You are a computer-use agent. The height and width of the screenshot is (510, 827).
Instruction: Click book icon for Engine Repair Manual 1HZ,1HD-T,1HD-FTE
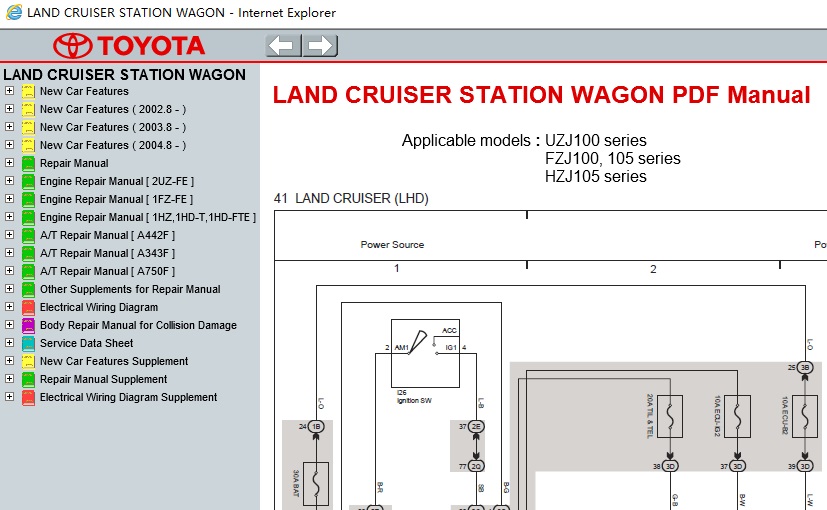click(x=28, y=217)
